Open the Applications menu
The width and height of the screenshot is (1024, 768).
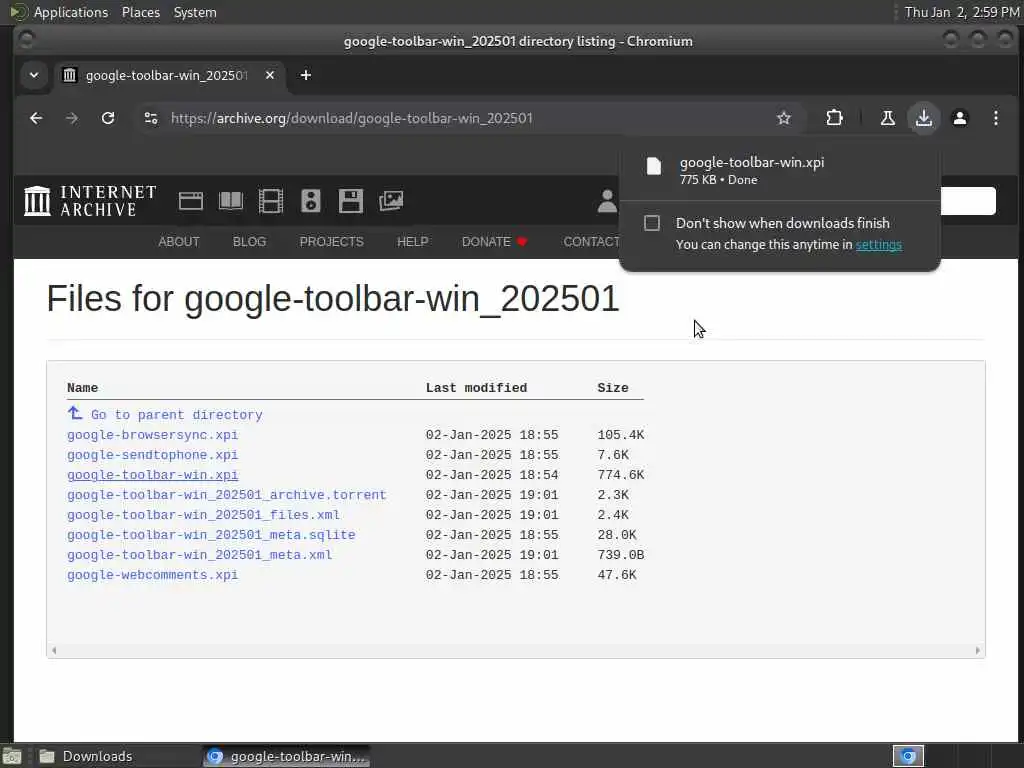coord(71,12)
